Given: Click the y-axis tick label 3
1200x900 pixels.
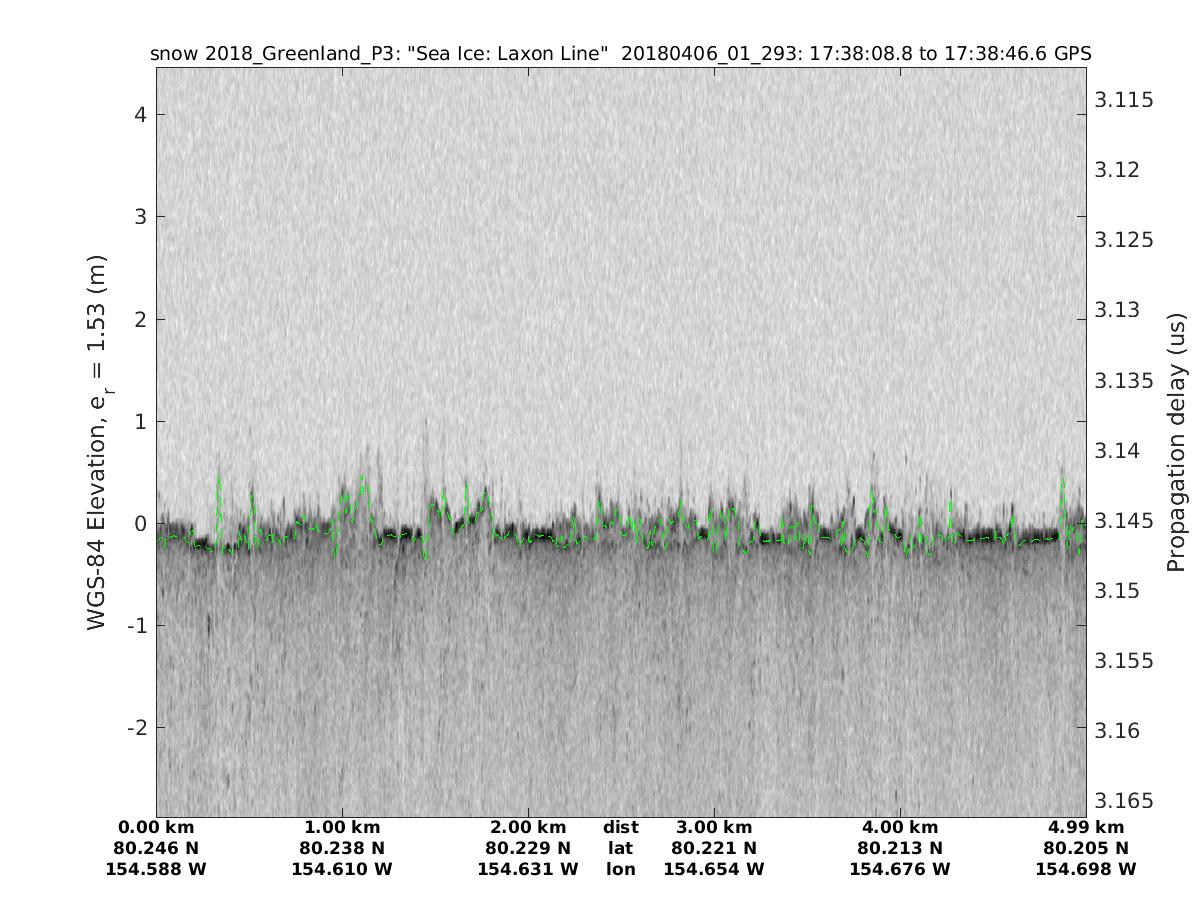Looking at the screenshot, I should click(141, 217).
